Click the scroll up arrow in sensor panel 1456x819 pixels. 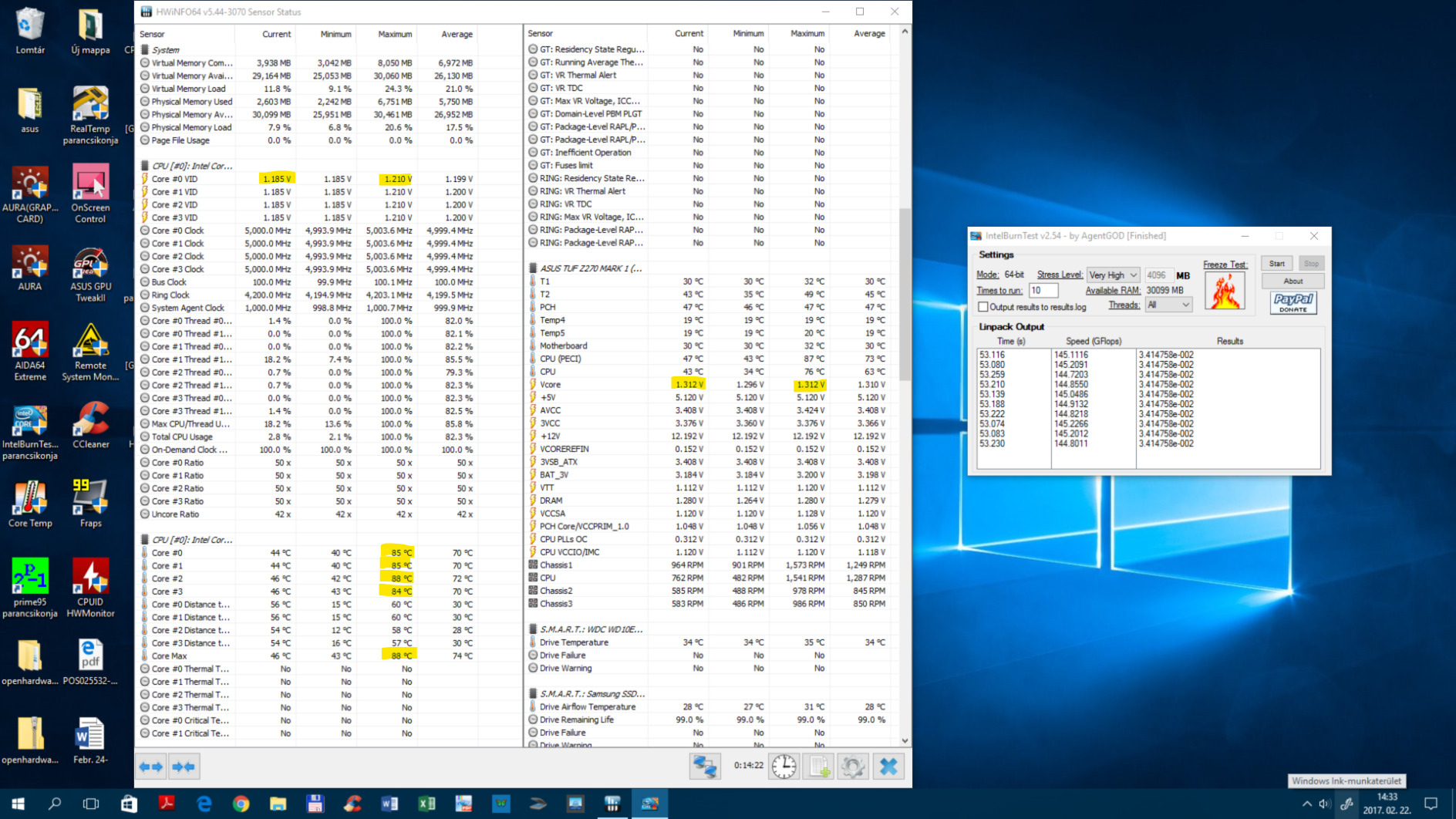(x=905, y=32)
